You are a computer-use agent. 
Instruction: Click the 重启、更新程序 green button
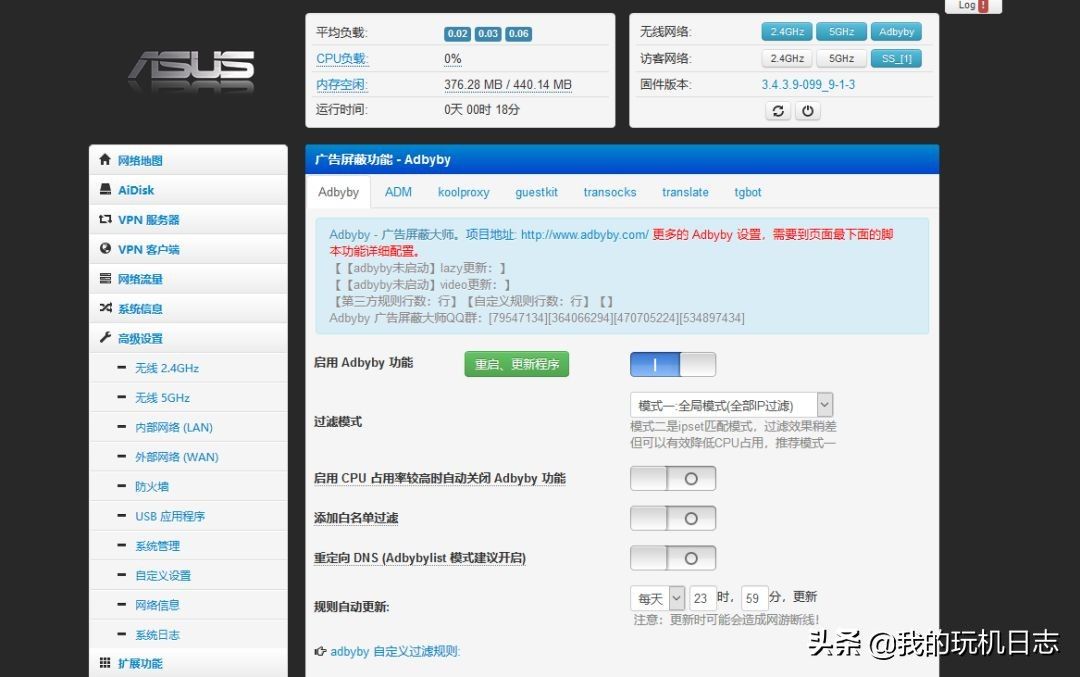[517, 364]
